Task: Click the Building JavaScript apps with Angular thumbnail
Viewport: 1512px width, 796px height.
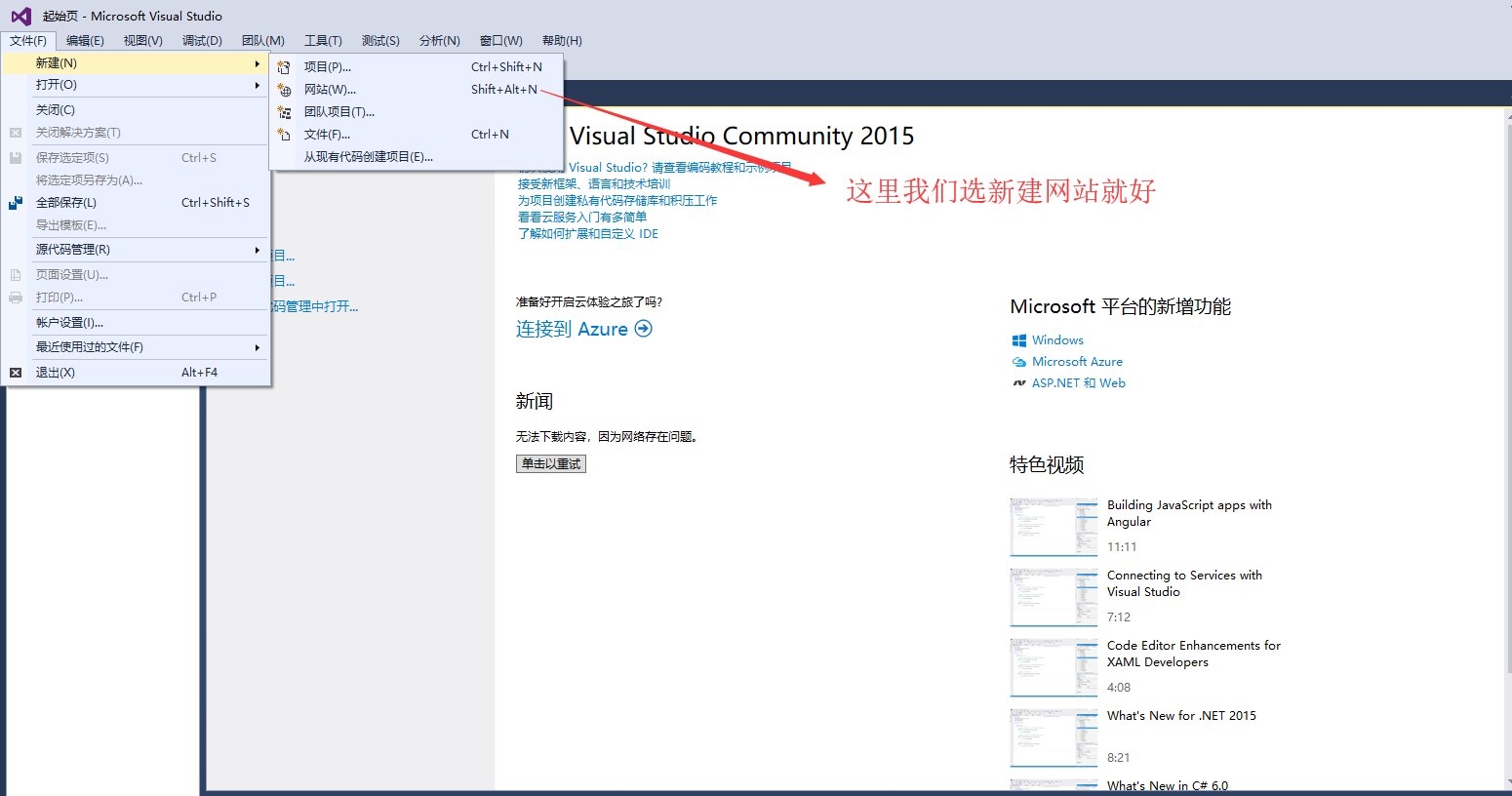Action: coord(1054,527)
